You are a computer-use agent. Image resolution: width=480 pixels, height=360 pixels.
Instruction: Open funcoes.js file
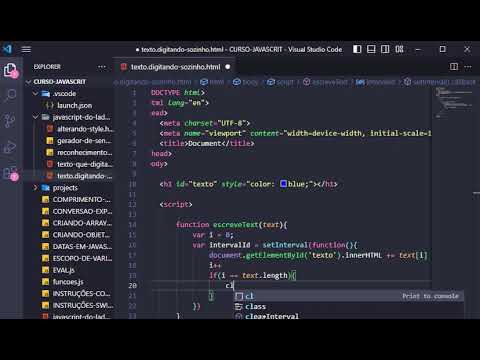click(x=69, y=282)
